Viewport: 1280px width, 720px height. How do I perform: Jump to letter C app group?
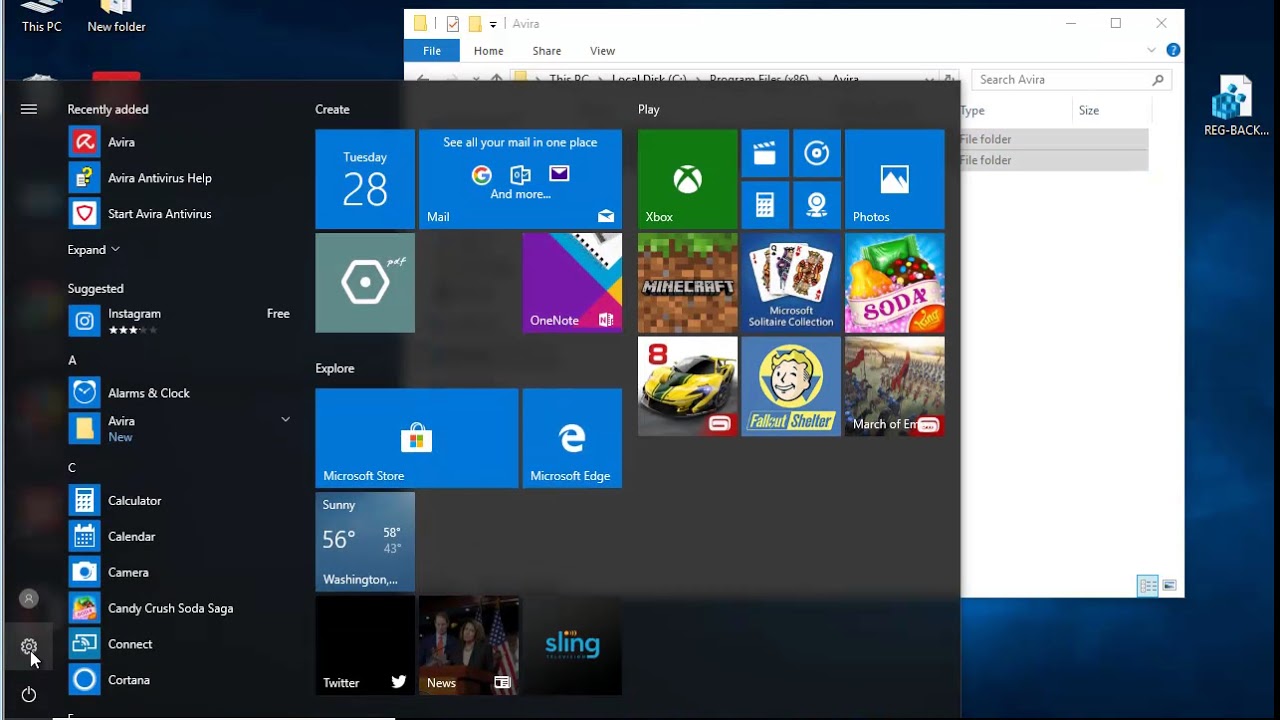pos(72,467)
